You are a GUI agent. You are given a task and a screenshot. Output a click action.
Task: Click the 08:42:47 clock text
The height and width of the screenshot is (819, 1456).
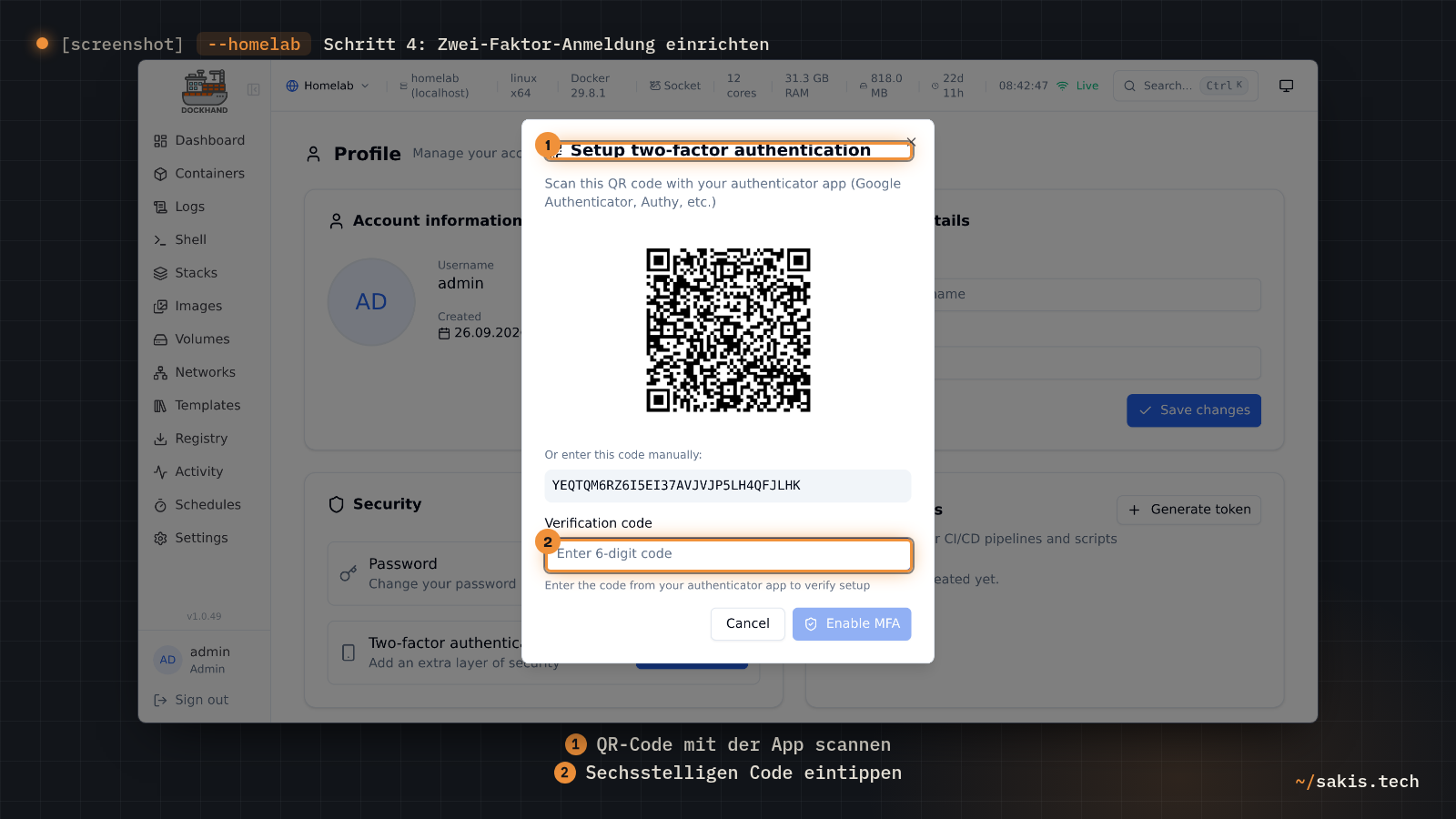[x=1023, y=86]
